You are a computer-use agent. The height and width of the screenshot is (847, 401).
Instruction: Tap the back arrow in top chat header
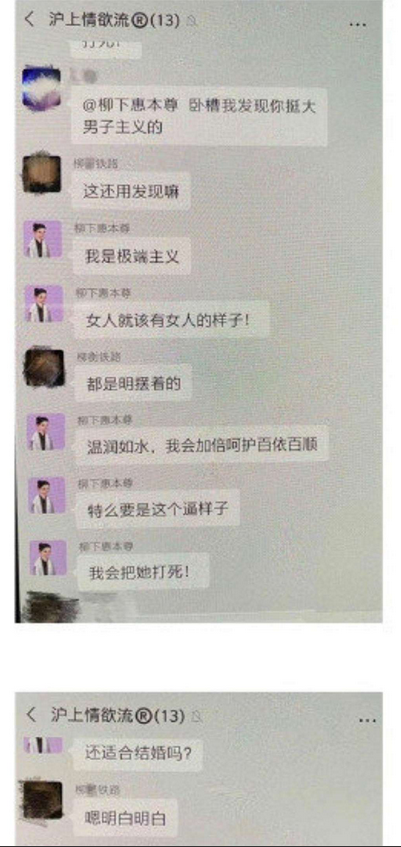tap(29, 19)
